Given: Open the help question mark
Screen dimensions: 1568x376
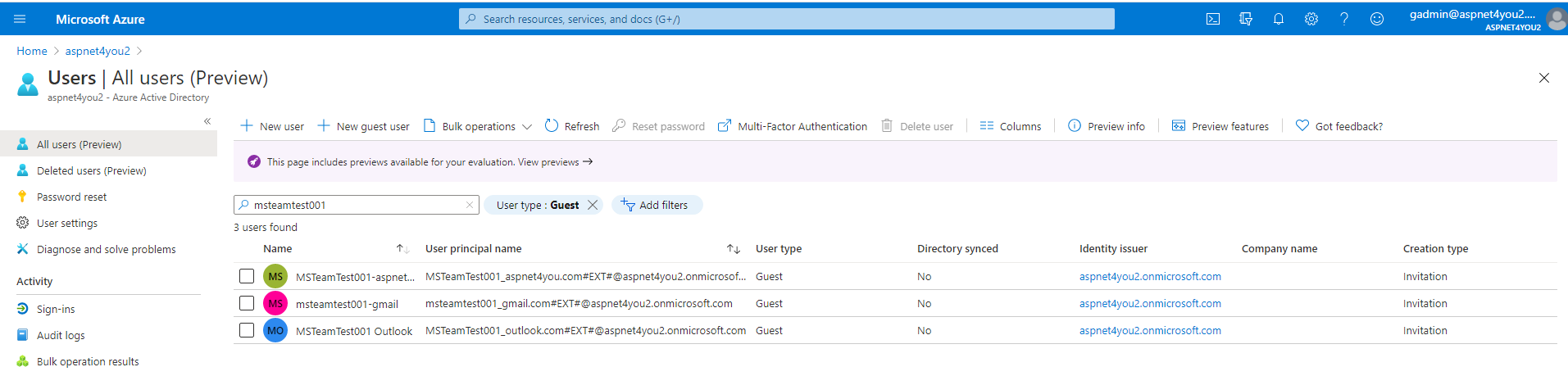Looking at the screenshot, I should tap(1344, 19).
